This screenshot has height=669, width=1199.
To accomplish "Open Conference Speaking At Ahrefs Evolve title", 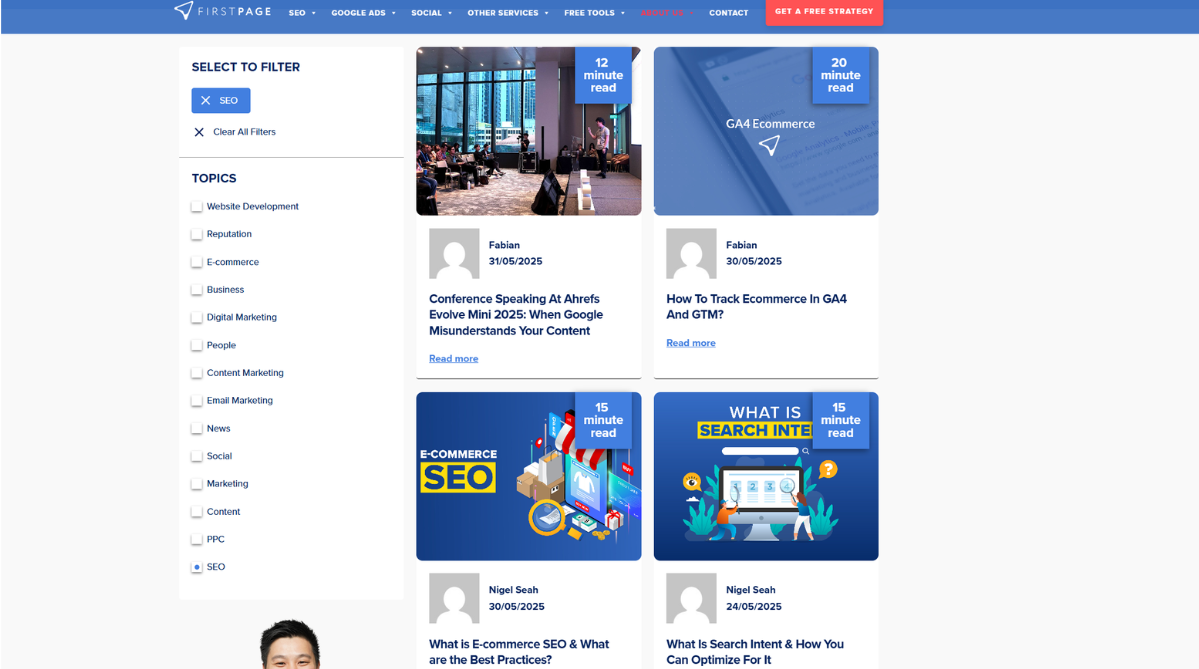I will pyautogui.click(x=516, y=315).
